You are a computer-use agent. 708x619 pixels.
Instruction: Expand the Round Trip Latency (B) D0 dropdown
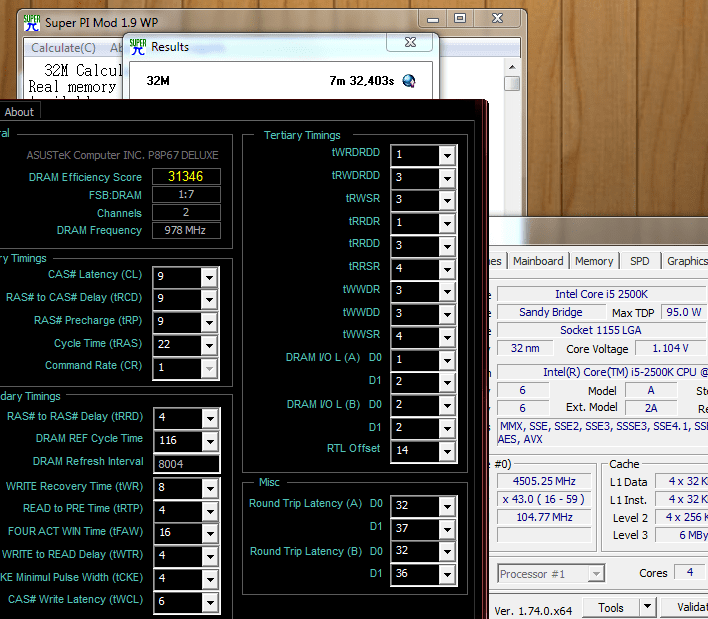[x=447, y=552]
